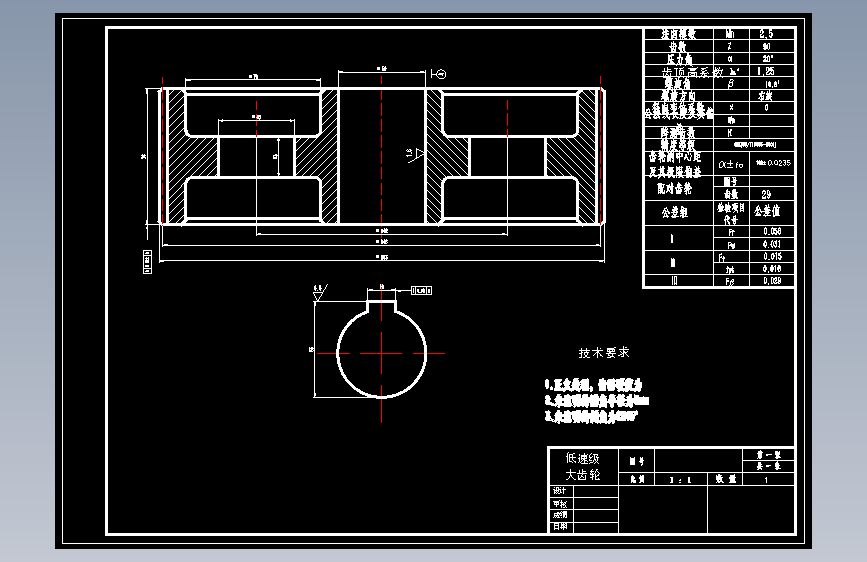Viewport: 867px width, 562px height.
Task: Click the '设计' cell in title block
Action: click(x=560, y=491)
